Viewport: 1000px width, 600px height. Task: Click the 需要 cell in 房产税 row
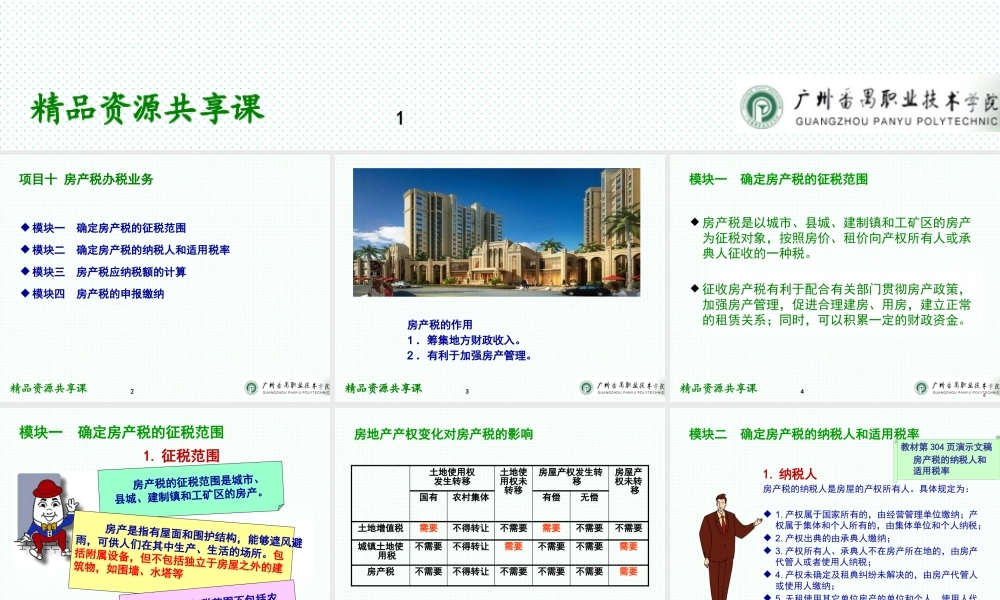(629, 572)
